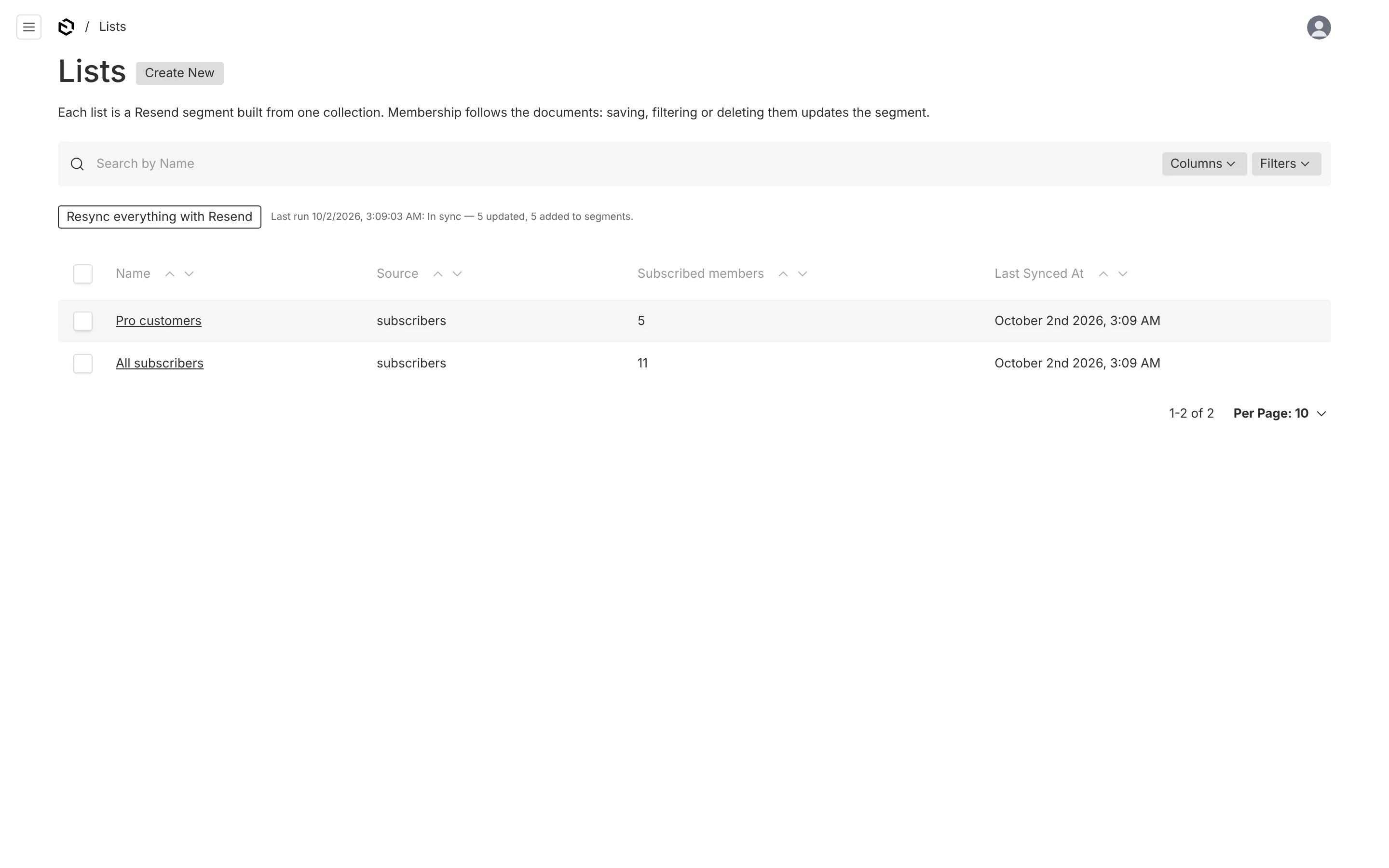
Task: Click the search magnifier icon
Action: coord(77,164)
